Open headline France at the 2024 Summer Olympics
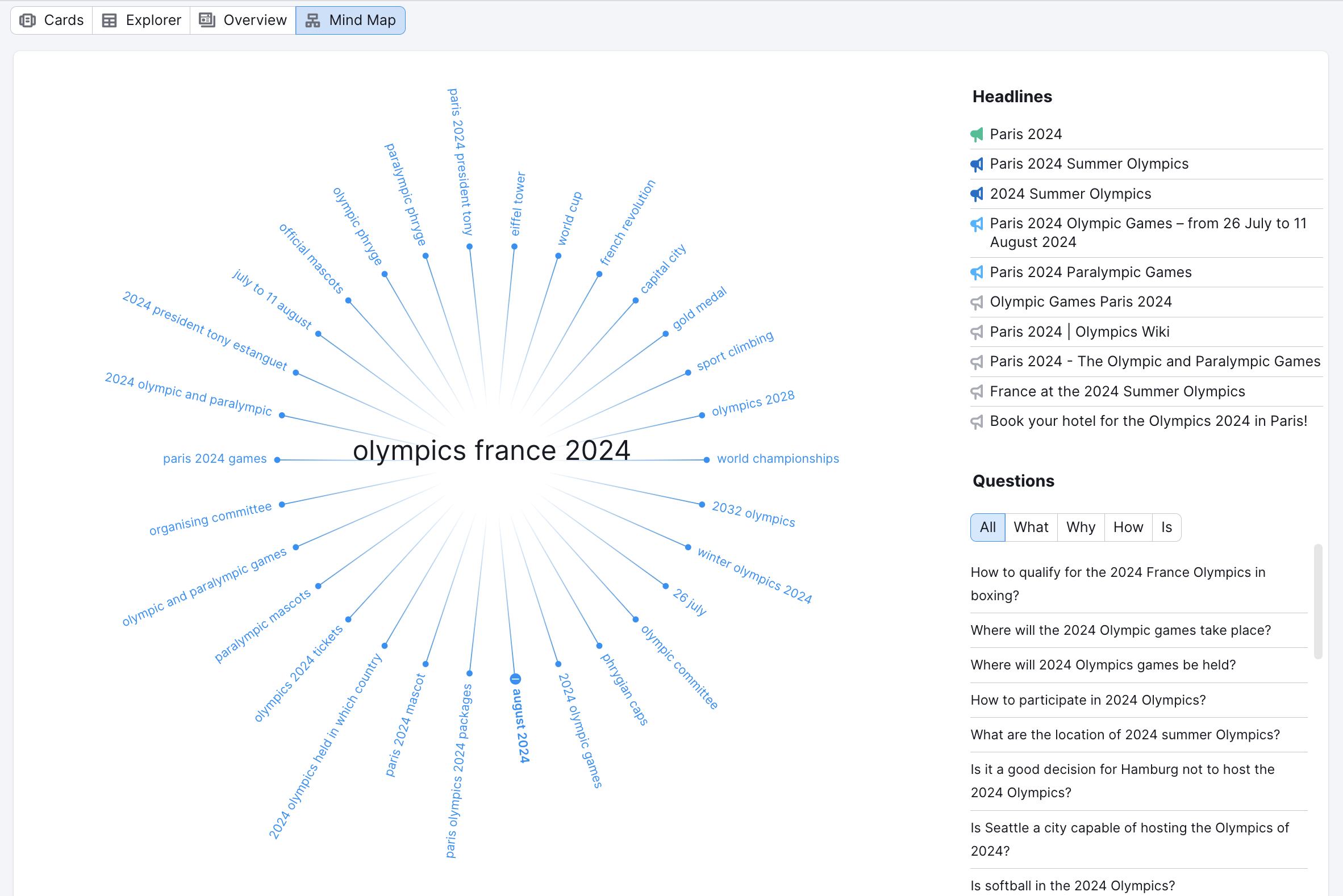This screenshot has width=1343, height=896. coord(1117,391)
